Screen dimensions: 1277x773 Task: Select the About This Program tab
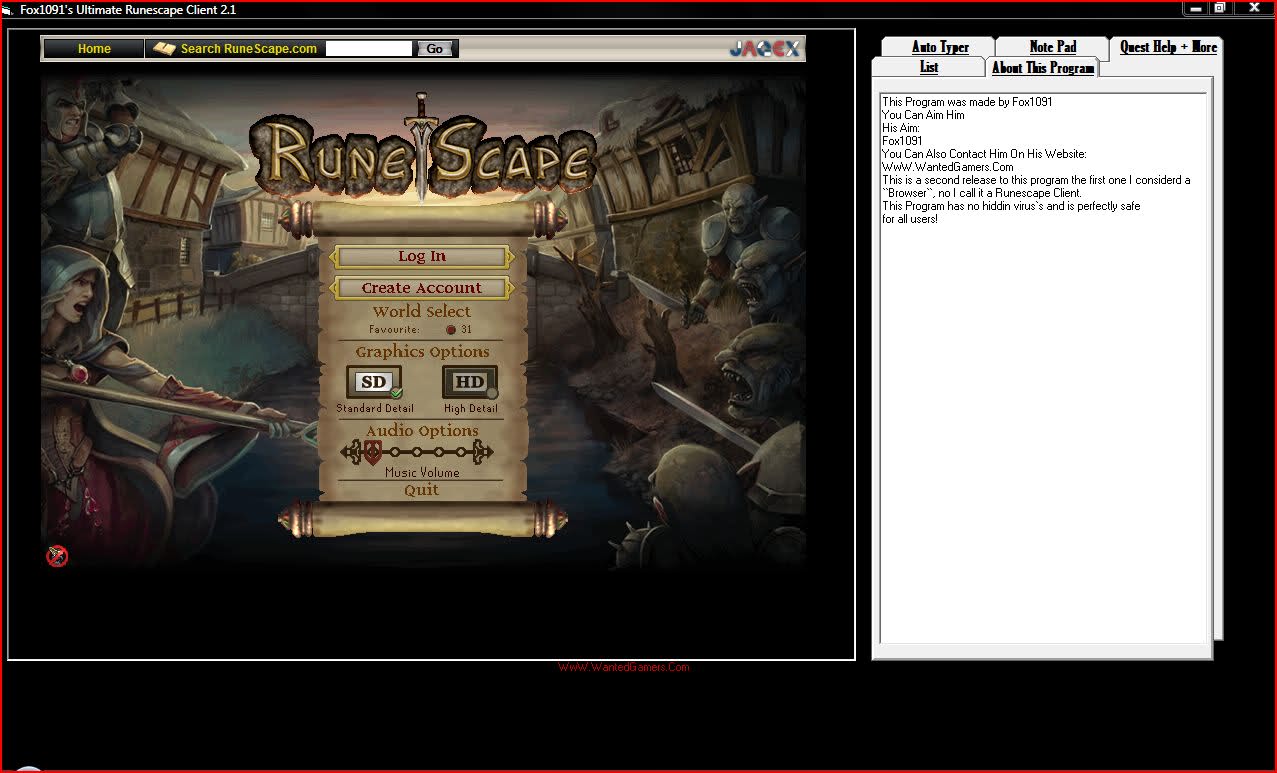pos(1043,68)
